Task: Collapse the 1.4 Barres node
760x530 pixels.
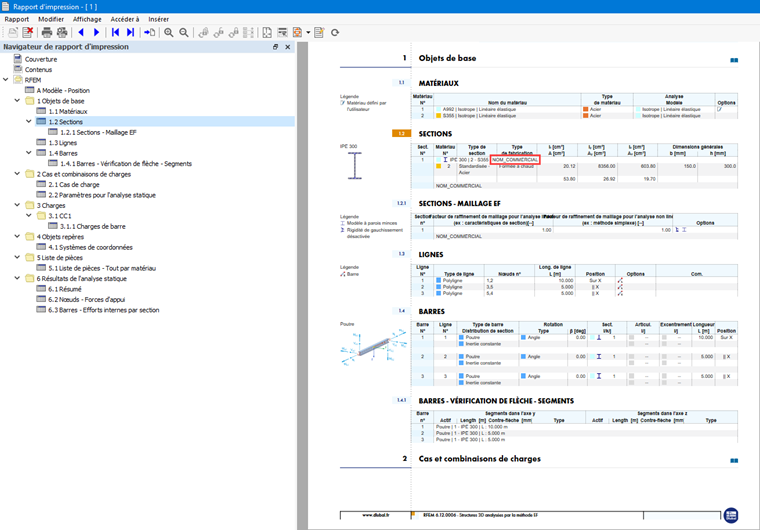Action: [29, 153]
